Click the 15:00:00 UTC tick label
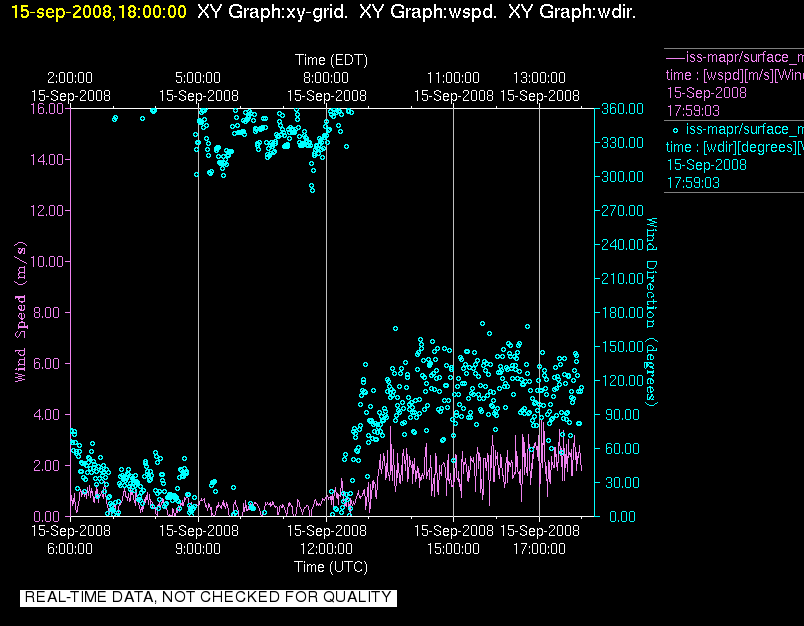Viewport: 804px width, 626px height. 453,549
